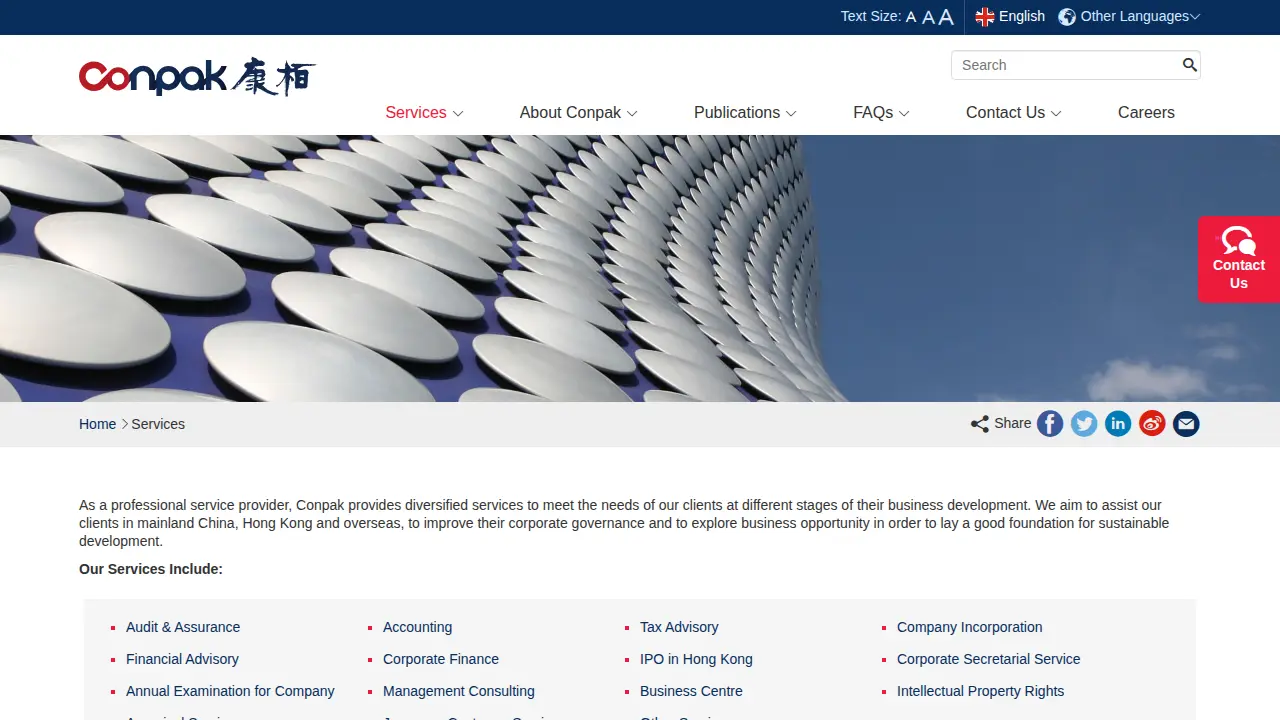Open the Corporate Secretarial Service link
The width and height of the screenshot is (1280, 720).
pyautogui.click(x=989, y=659)
